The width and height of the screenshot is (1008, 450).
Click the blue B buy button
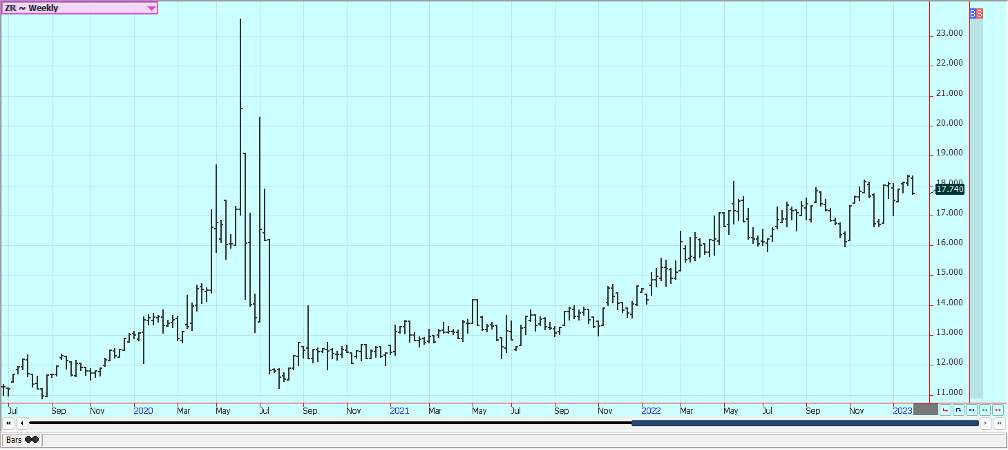point(973,13)
